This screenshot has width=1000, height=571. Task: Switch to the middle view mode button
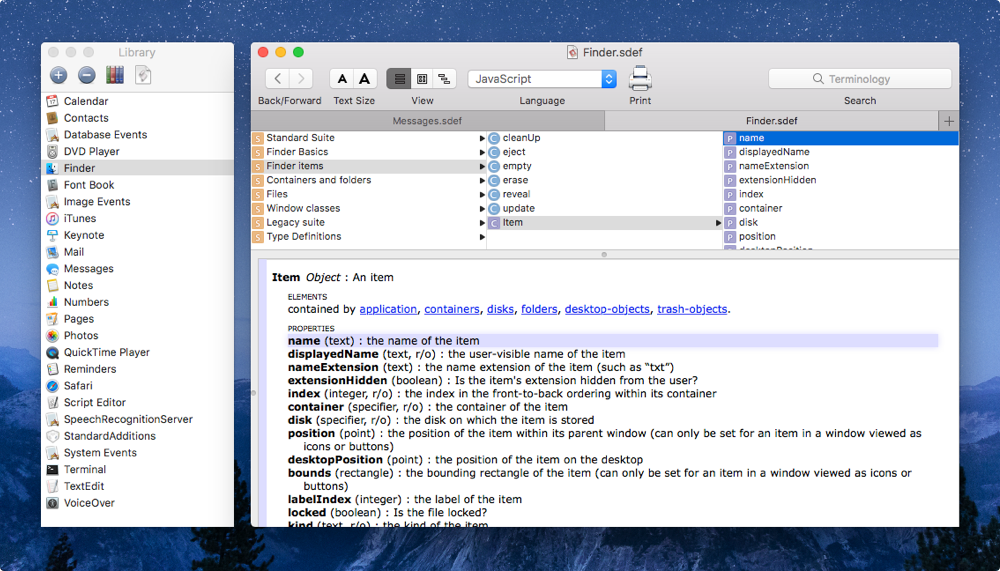[x=422, y=79]
